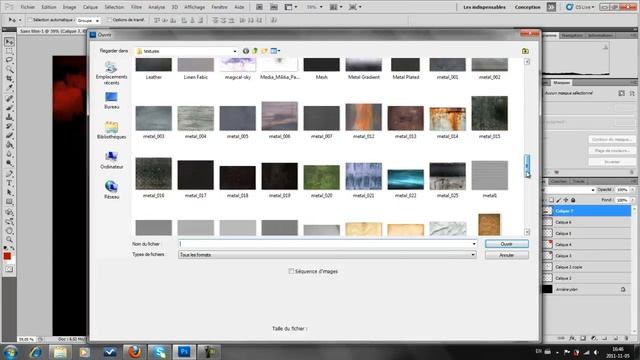Open the Calque menu
Screen dimensions: 640x360
tap(90, 7)
